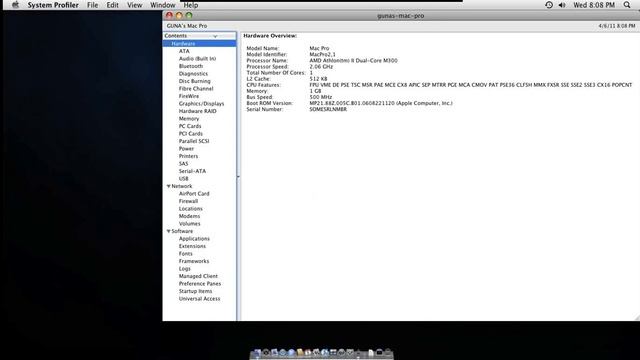Screen dimensions: 640x360
Task: Select Audio (Built In)
Action: [x=197, y=58]
